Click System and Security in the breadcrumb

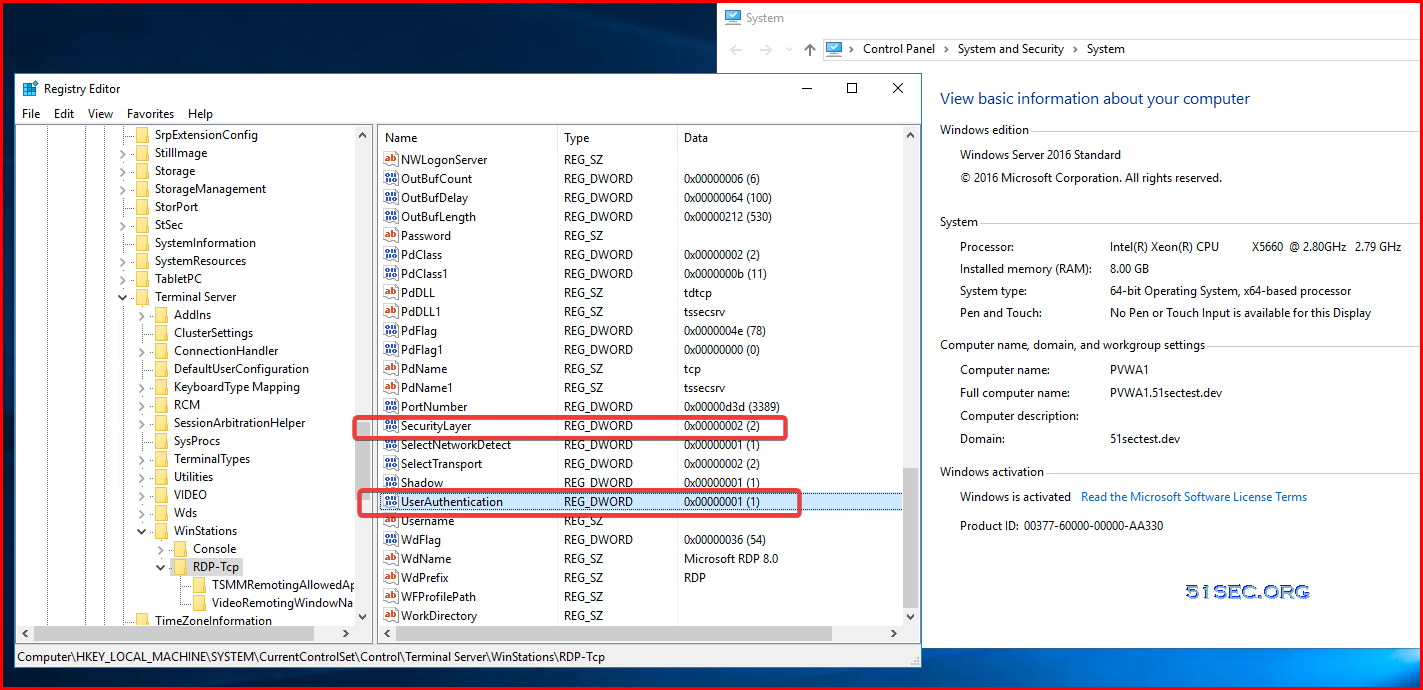coord(1011,49)
